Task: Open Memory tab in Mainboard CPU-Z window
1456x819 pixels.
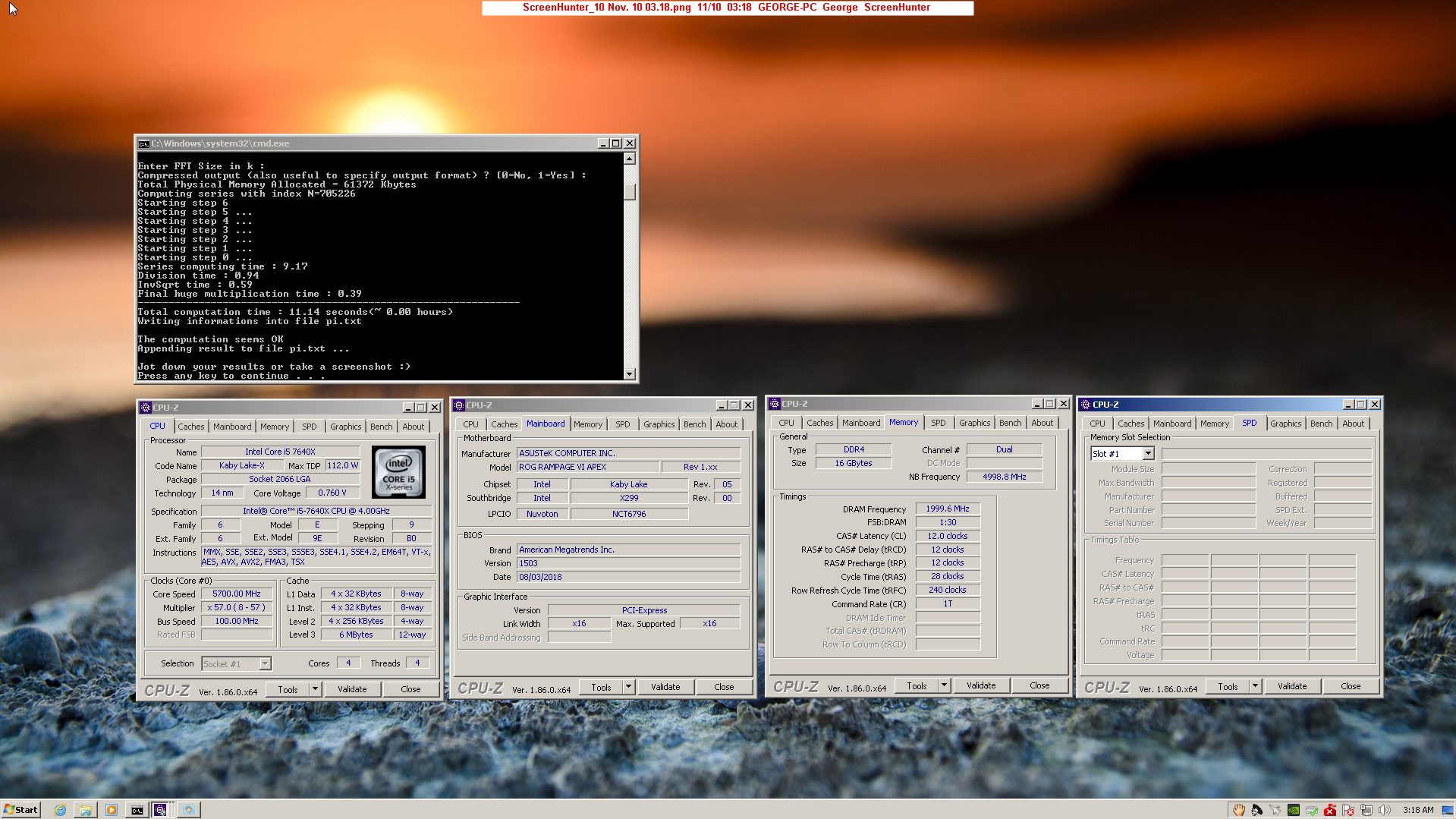Action: tap(588, 424)
